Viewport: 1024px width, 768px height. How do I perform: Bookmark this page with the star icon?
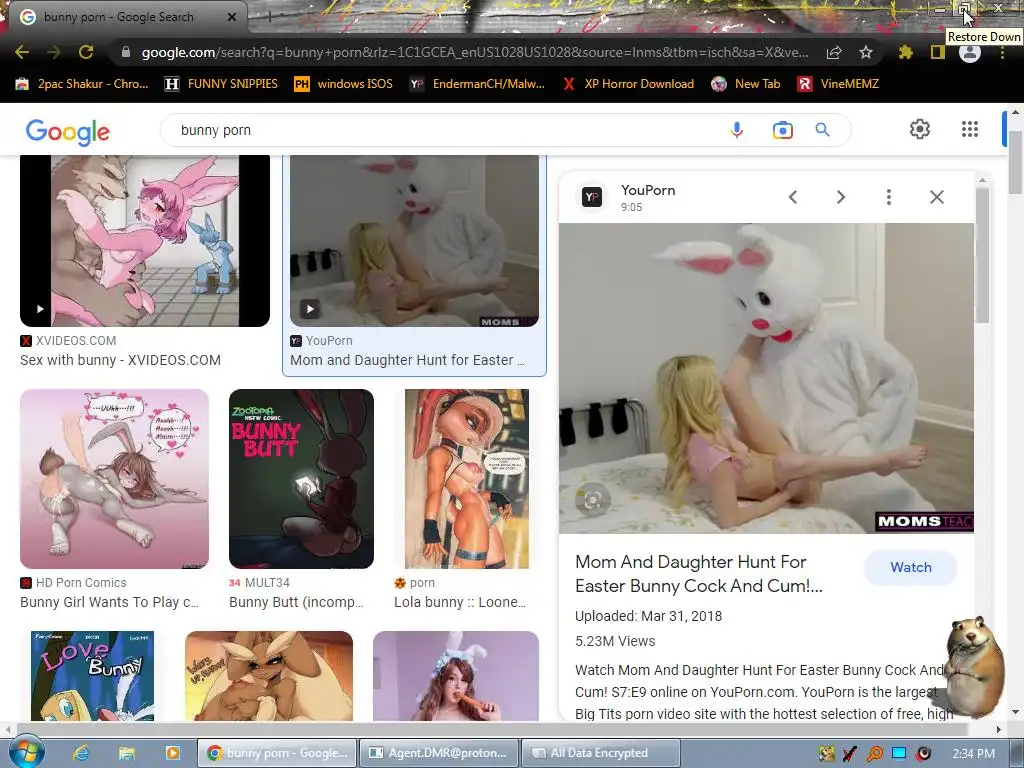pyautogui.click(x=866, y=52)
